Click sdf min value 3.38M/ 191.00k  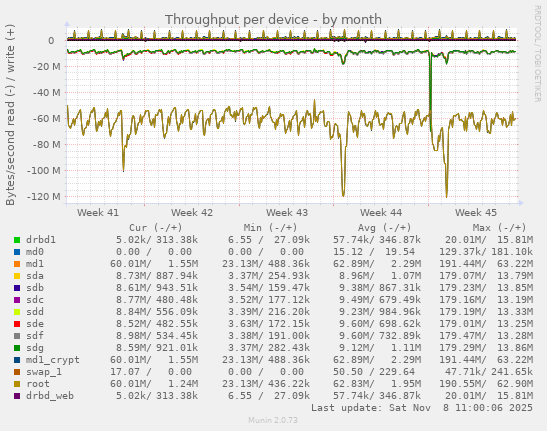click(269, 336)
